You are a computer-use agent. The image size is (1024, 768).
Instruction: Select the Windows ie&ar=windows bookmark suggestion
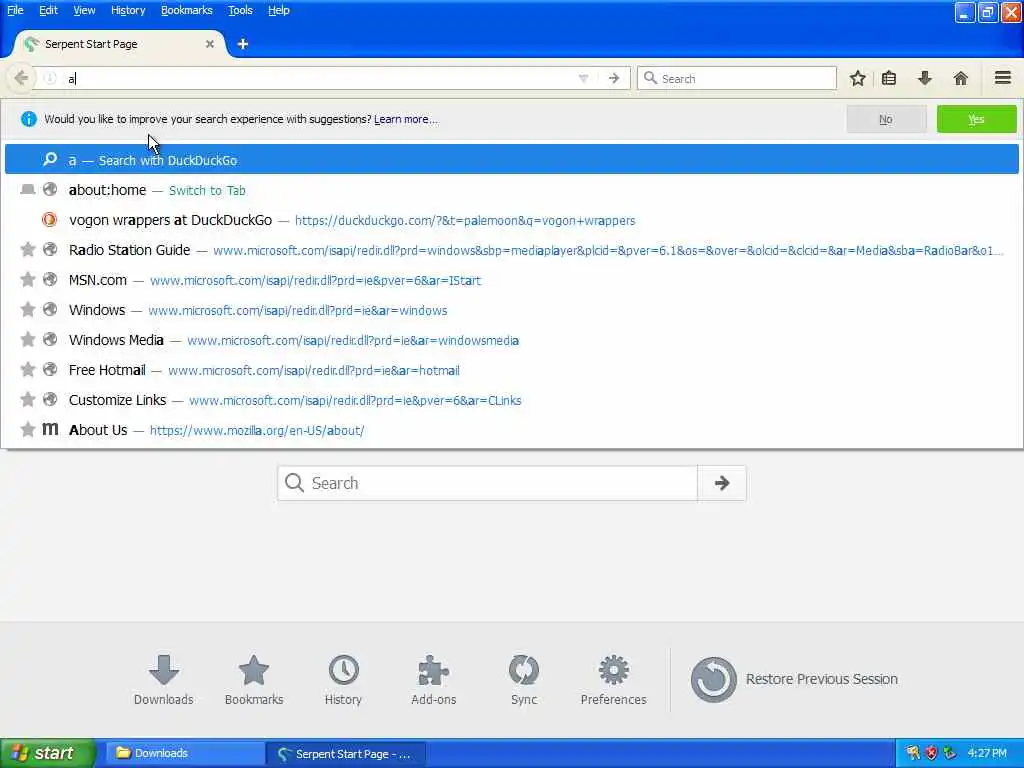tap(511, 310)
